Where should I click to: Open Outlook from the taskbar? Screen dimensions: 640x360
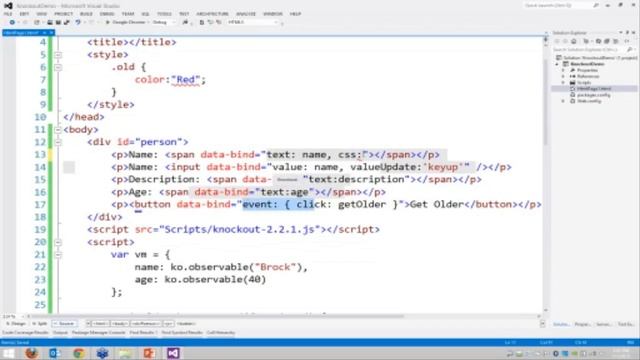pyautogui.click(x=55, y=353)
